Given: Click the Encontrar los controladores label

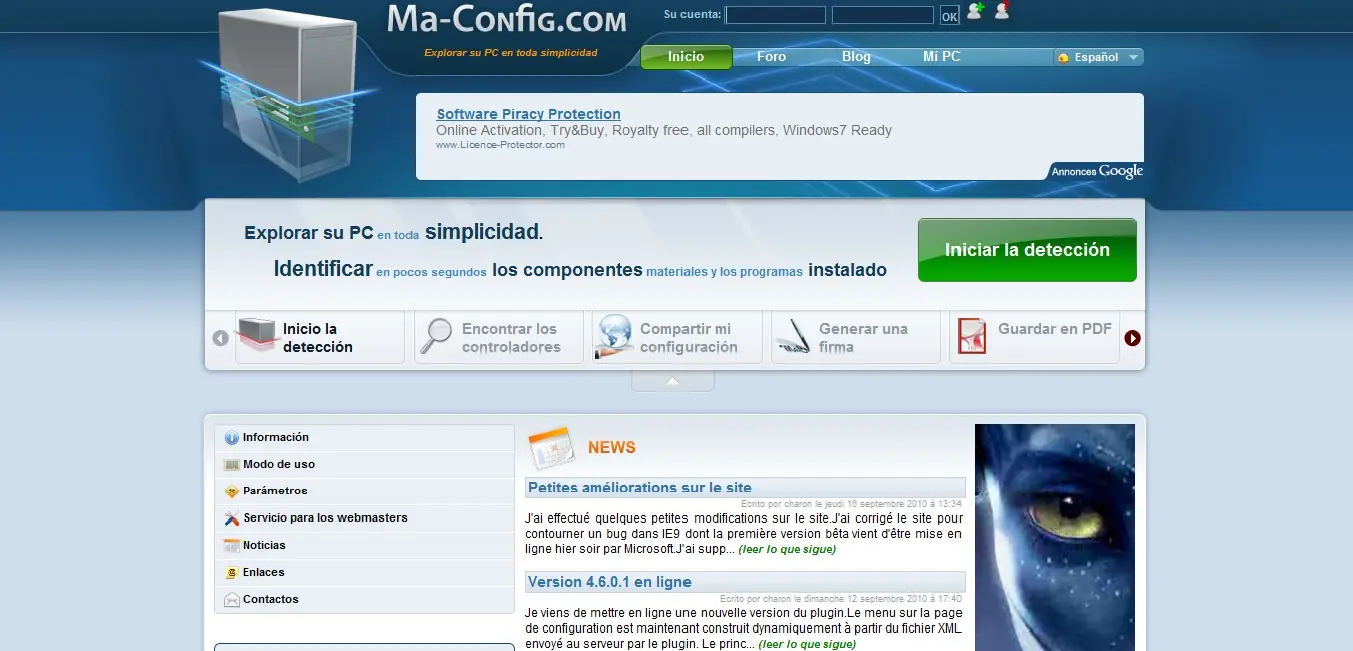Looking at the screenshot, I should pos(511,338).
